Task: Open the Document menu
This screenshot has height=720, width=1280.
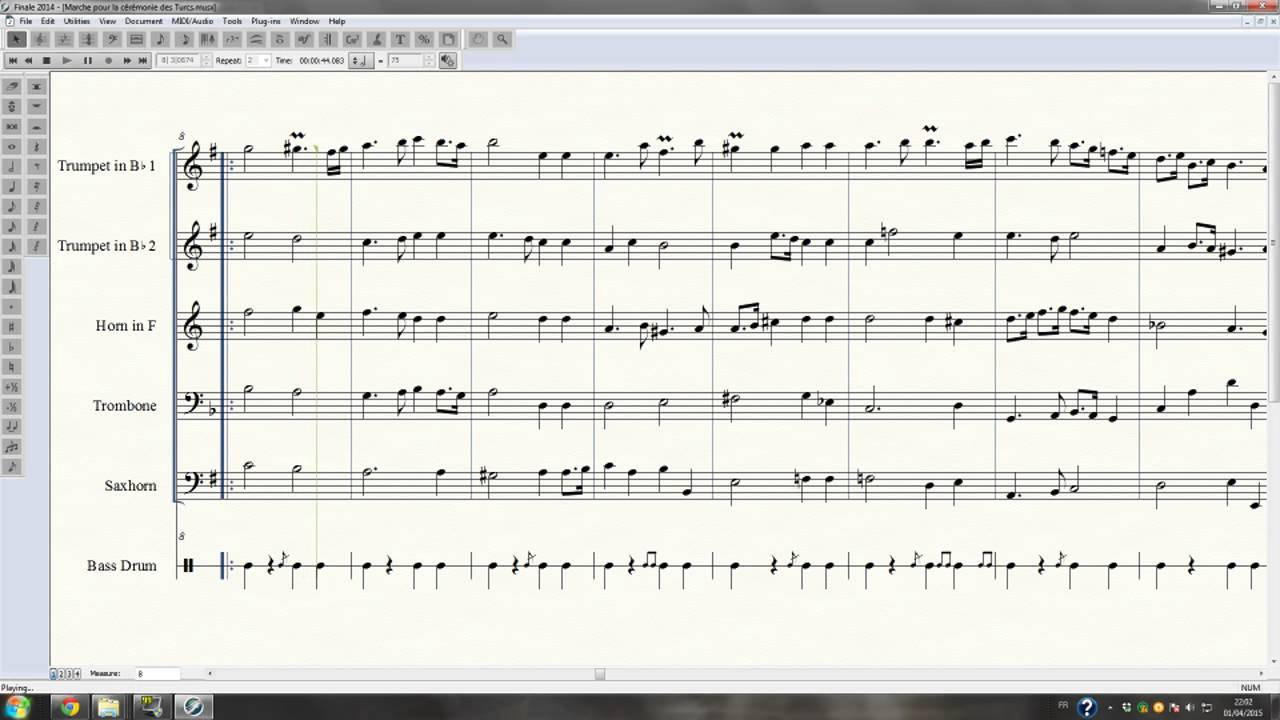Action: [x=144, y=21]
